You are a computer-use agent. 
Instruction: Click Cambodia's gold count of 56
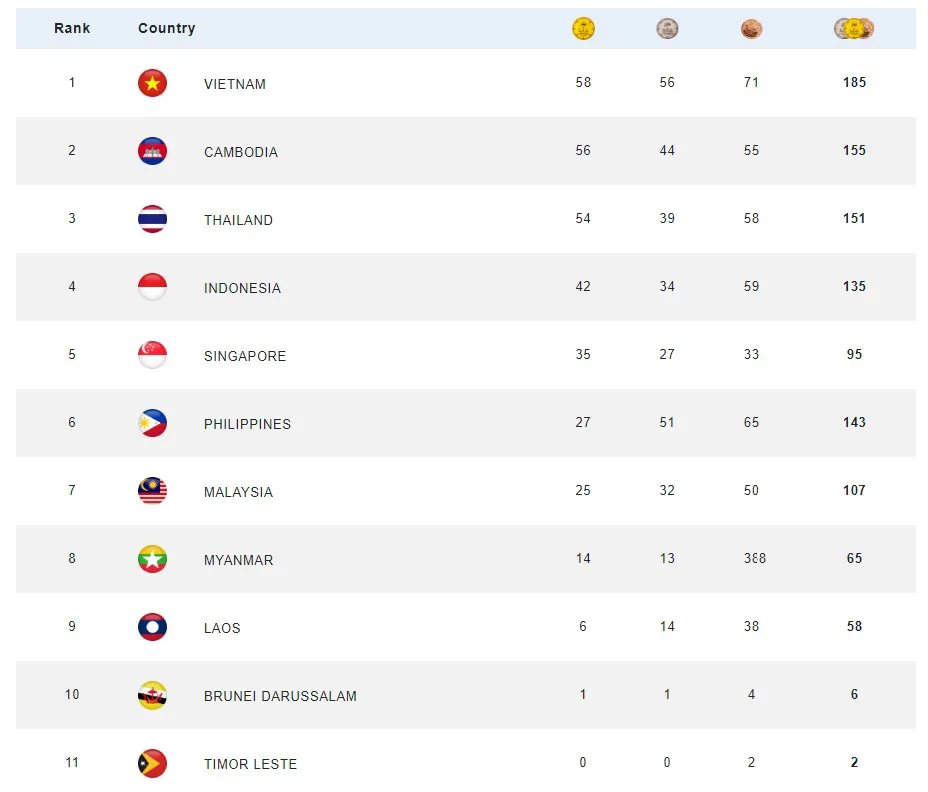[x=583, y=150]
